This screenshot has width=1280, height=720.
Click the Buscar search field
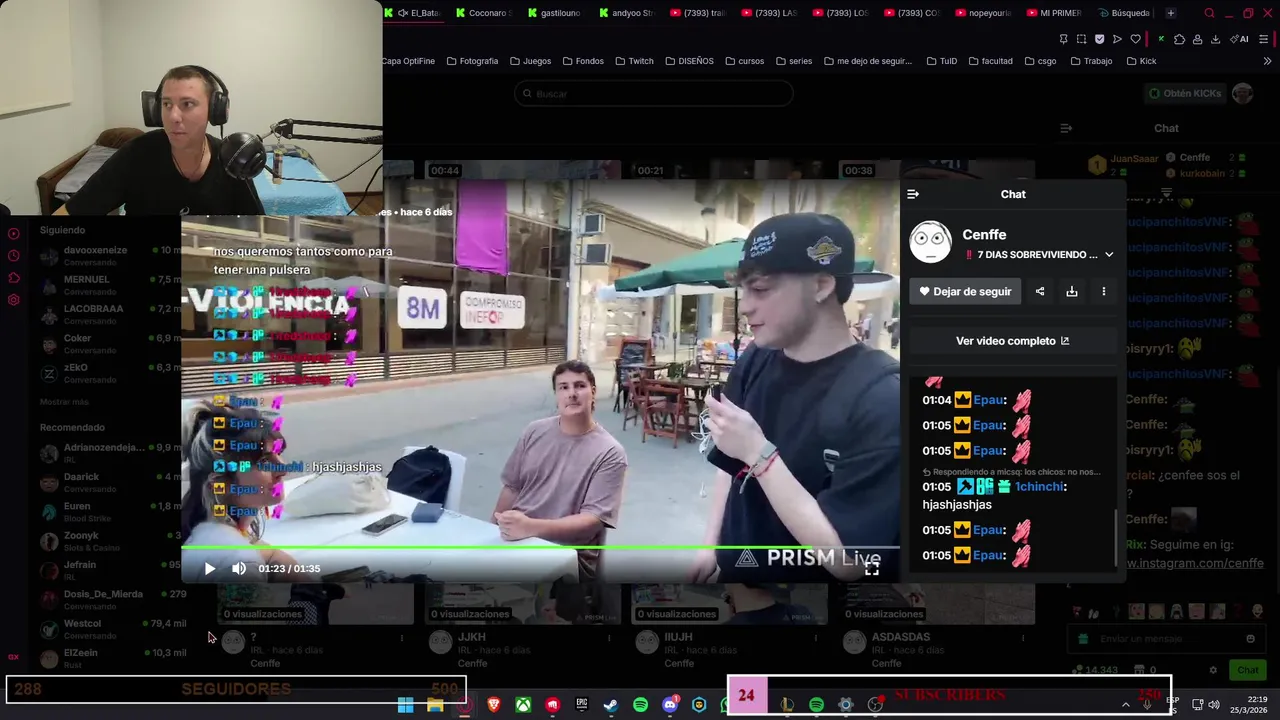(654, 93)
